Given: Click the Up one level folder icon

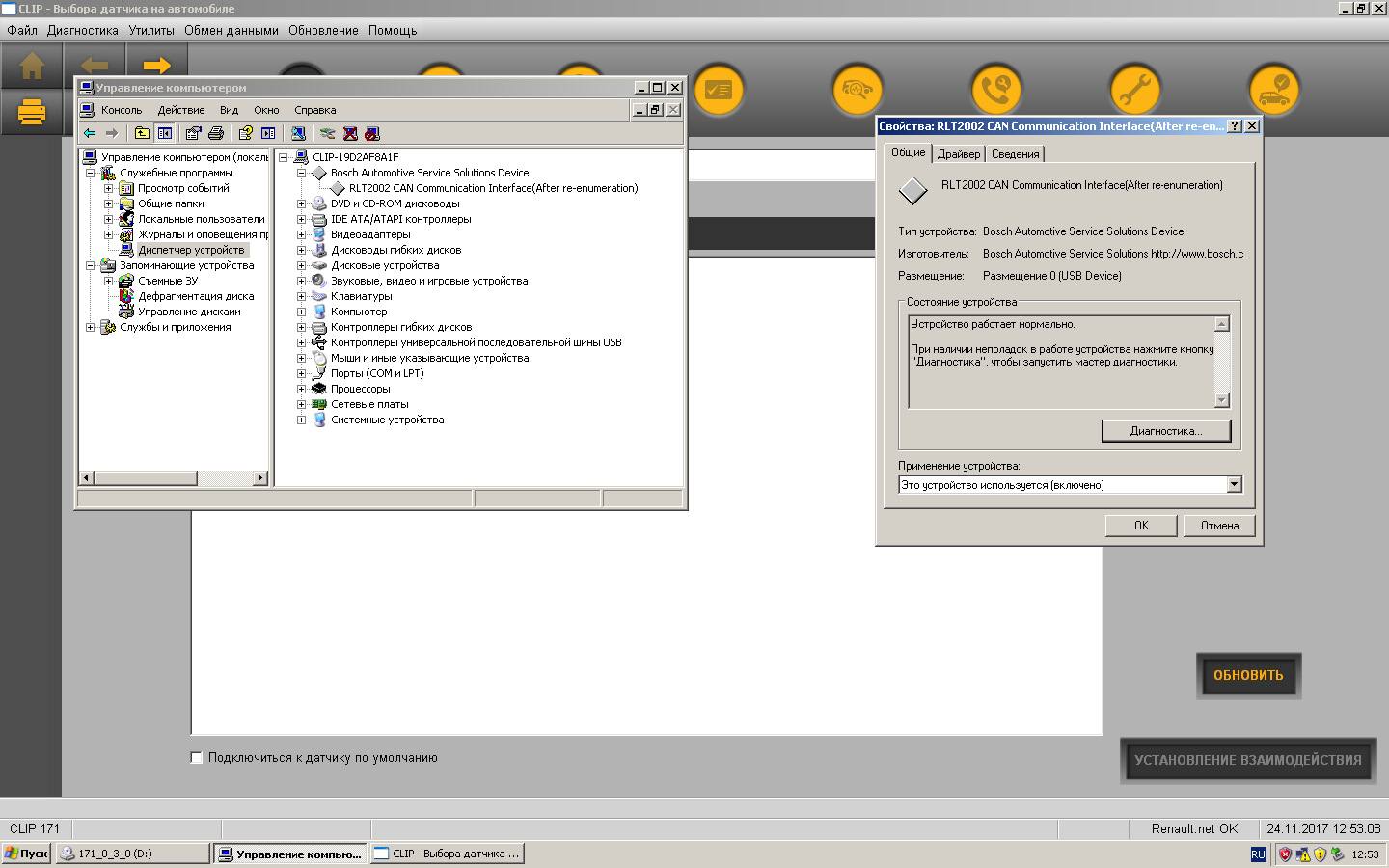Looking at the screenshot, I should (142, 133).
